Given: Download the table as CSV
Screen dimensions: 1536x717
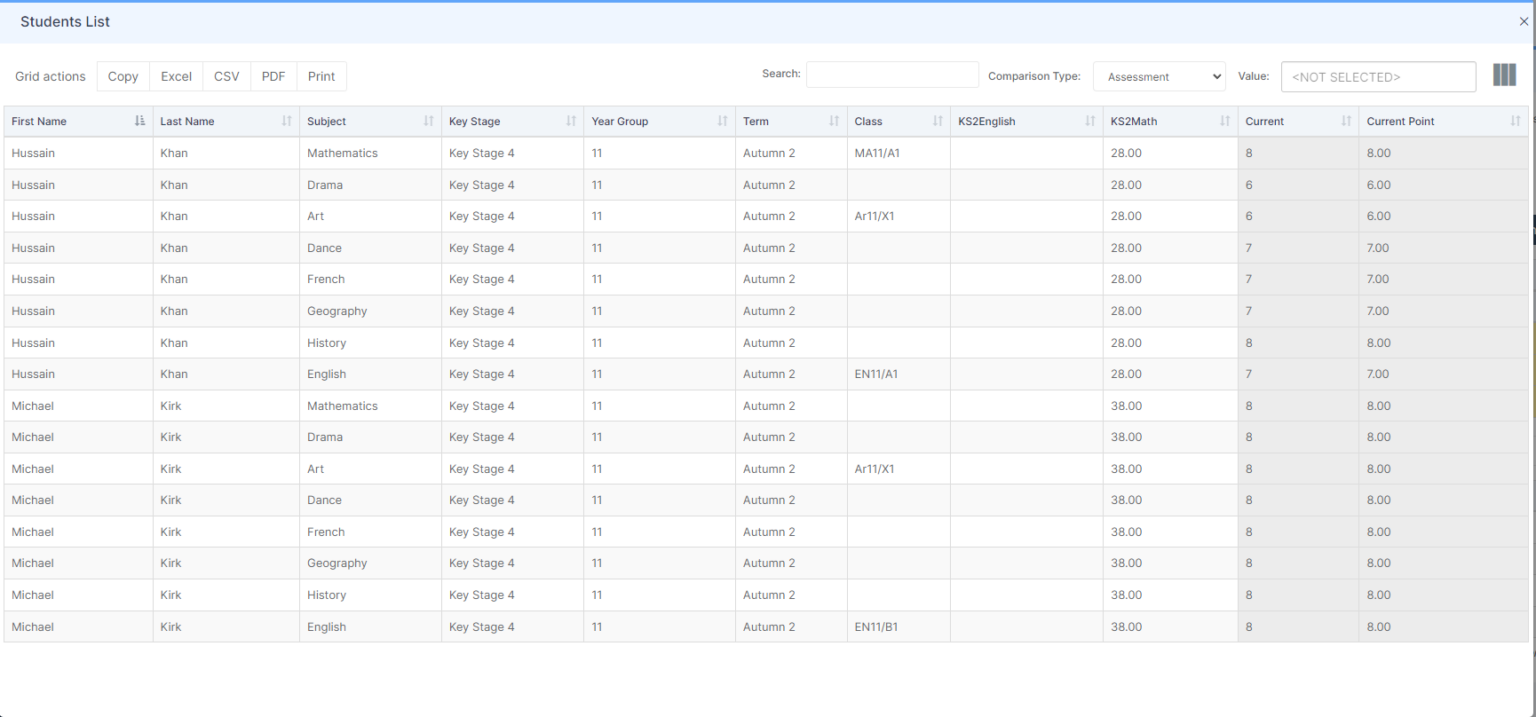Looking at the screenshot, I should [226, 76].
